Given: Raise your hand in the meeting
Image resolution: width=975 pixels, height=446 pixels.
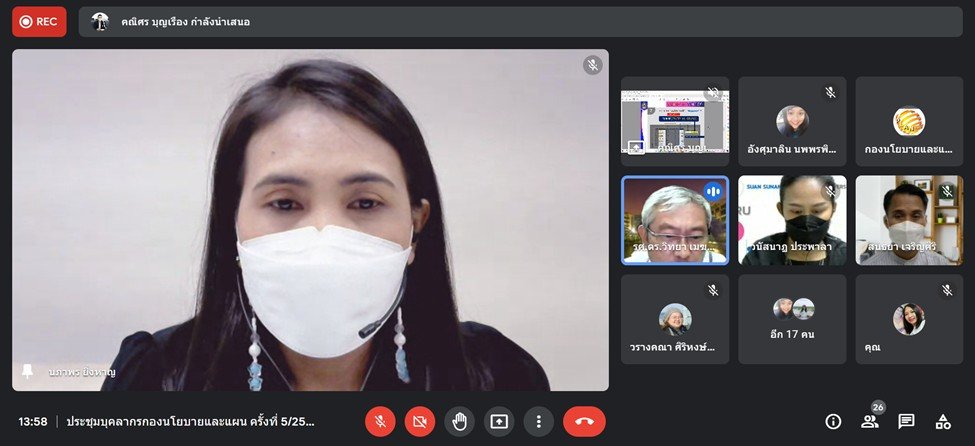Looking at the screenshot, I should pos(459,421).
